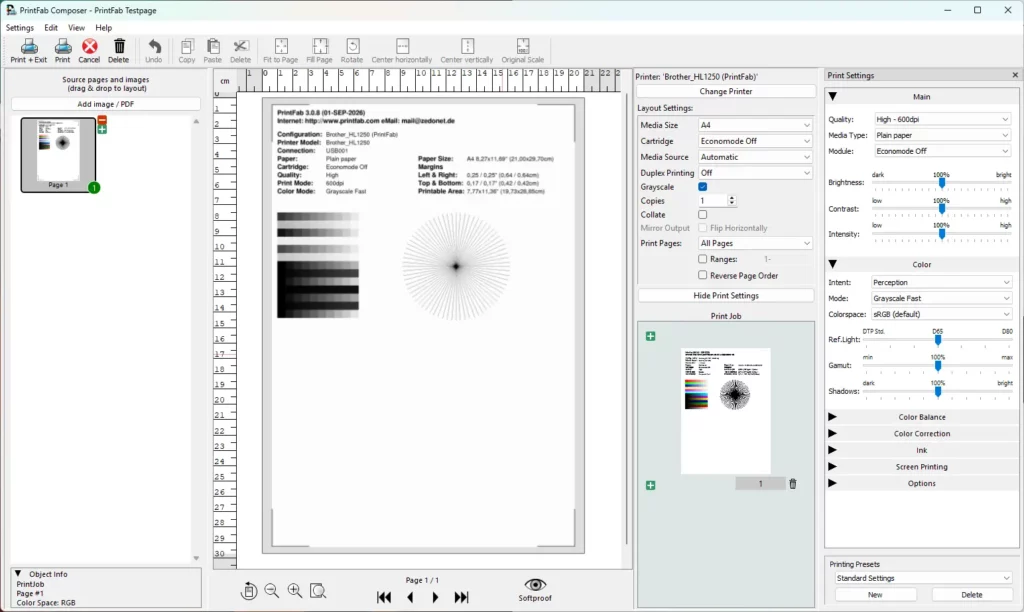Open the Duplex Printing dropdown
The height and width of the screenshot is (612, 1024).
(x=755, y=173)
